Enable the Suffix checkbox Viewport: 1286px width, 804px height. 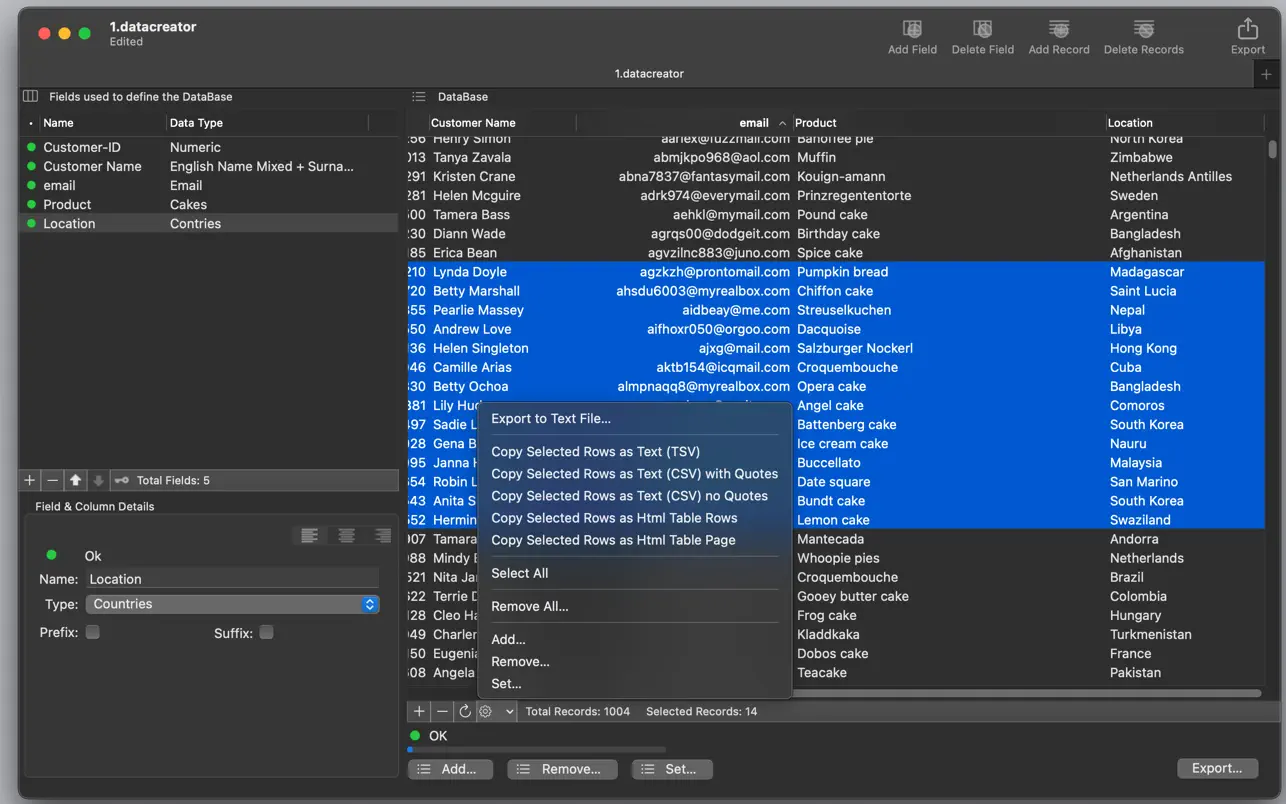[266, 632]
